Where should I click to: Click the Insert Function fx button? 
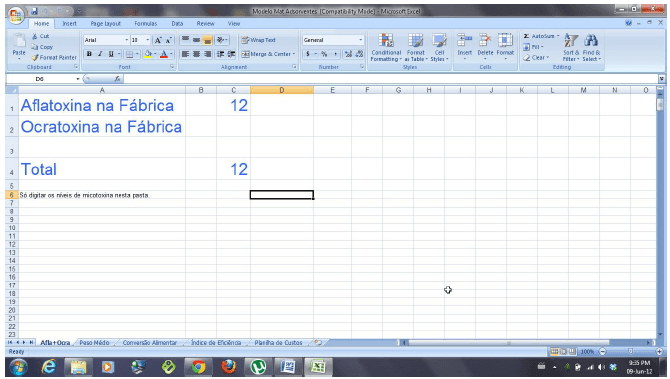click(x=117, y=79)
